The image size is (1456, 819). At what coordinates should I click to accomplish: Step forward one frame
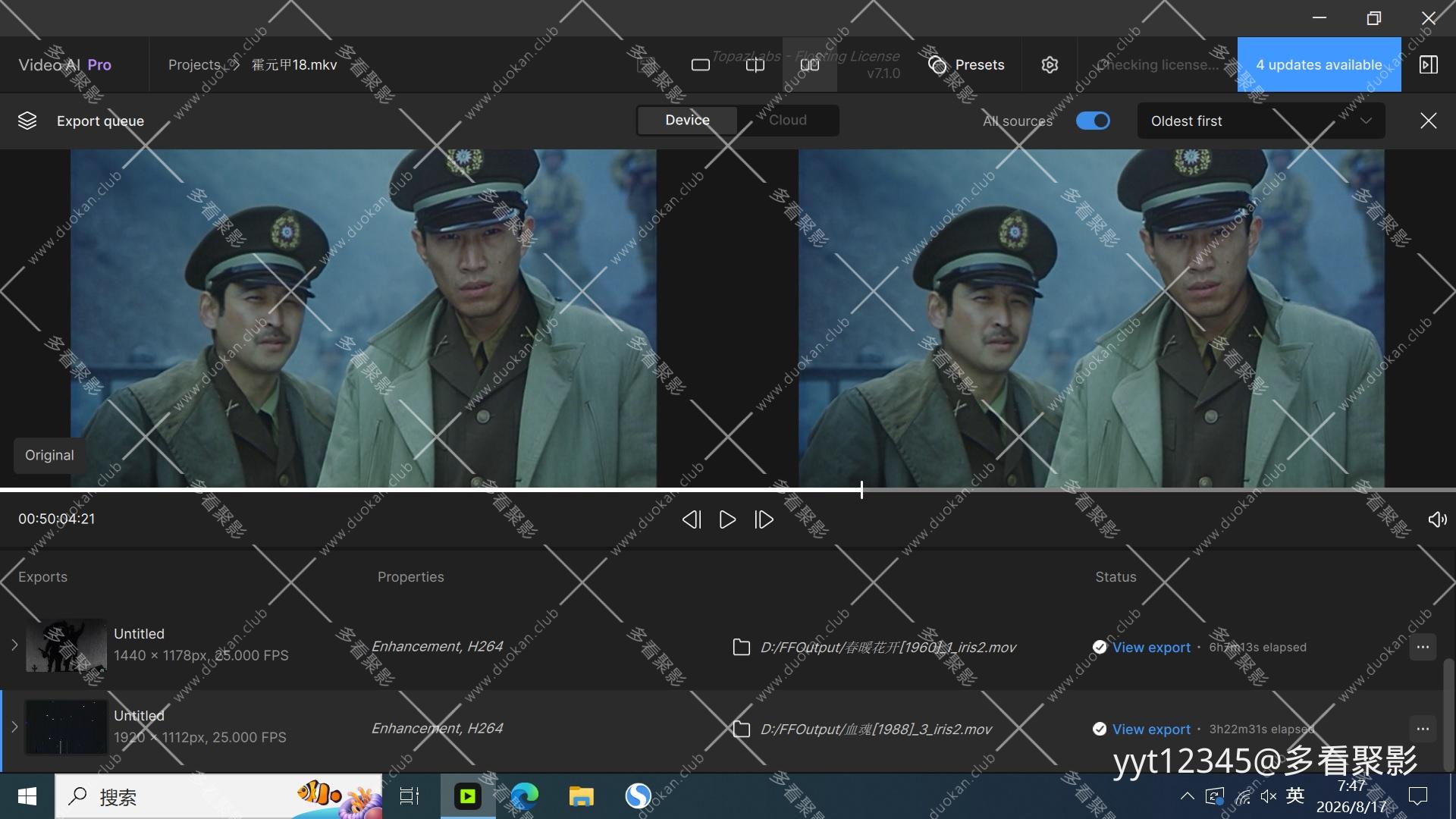point(764,519)
